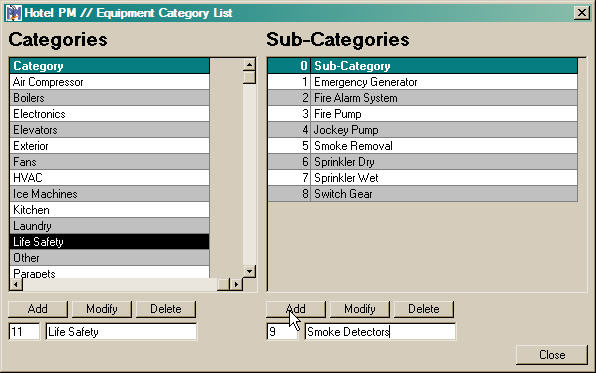Select Emergency Generator sub-category
The image size is (596, 373).
[423, 82]
